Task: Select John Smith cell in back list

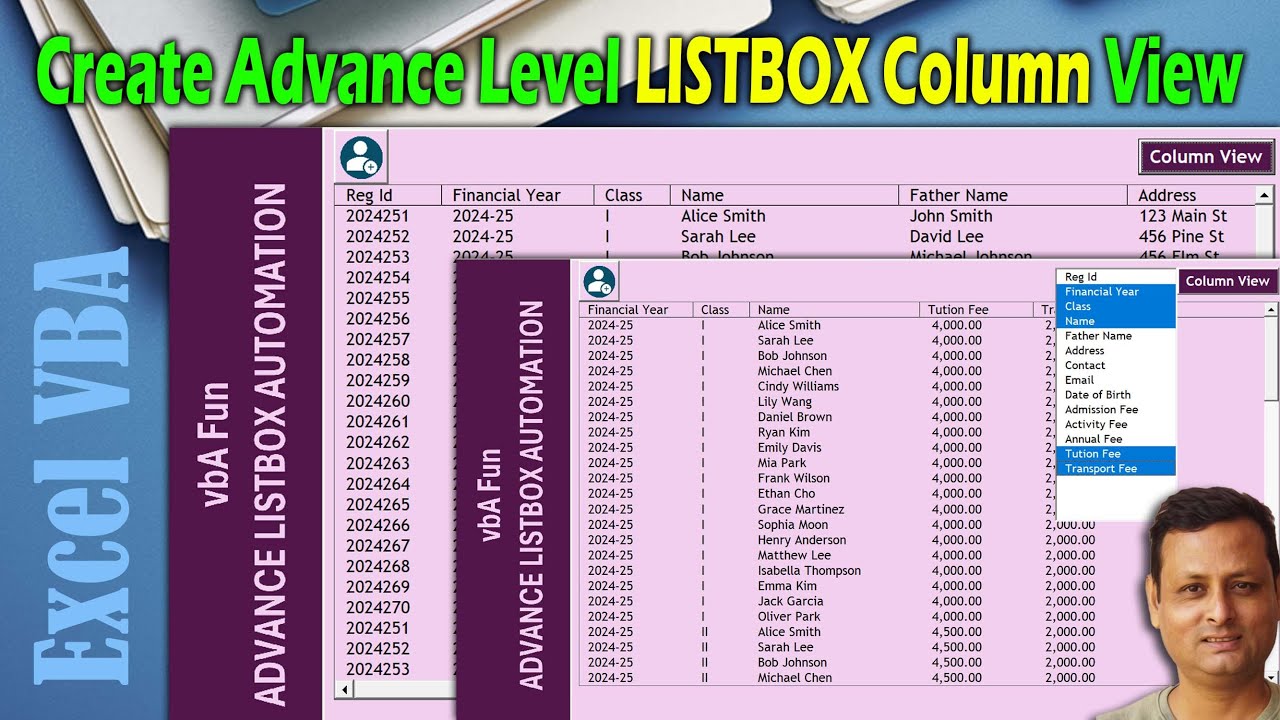Action: tap(951, 216)
